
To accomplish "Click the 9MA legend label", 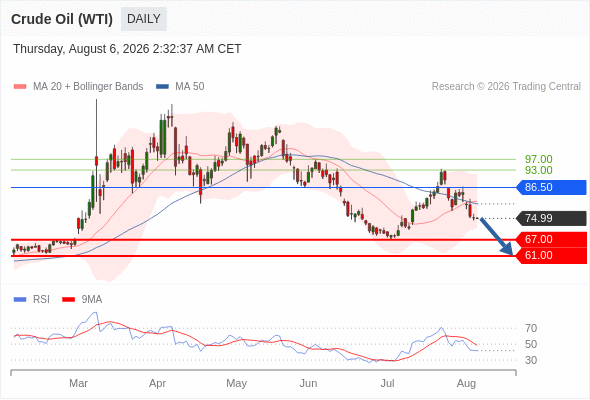I will (x=91, y=300).
